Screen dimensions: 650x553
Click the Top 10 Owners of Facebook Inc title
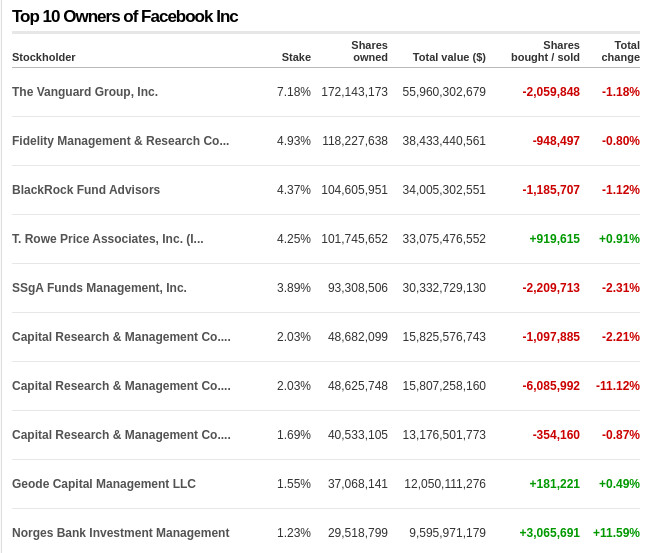click(x=125, y=17)
